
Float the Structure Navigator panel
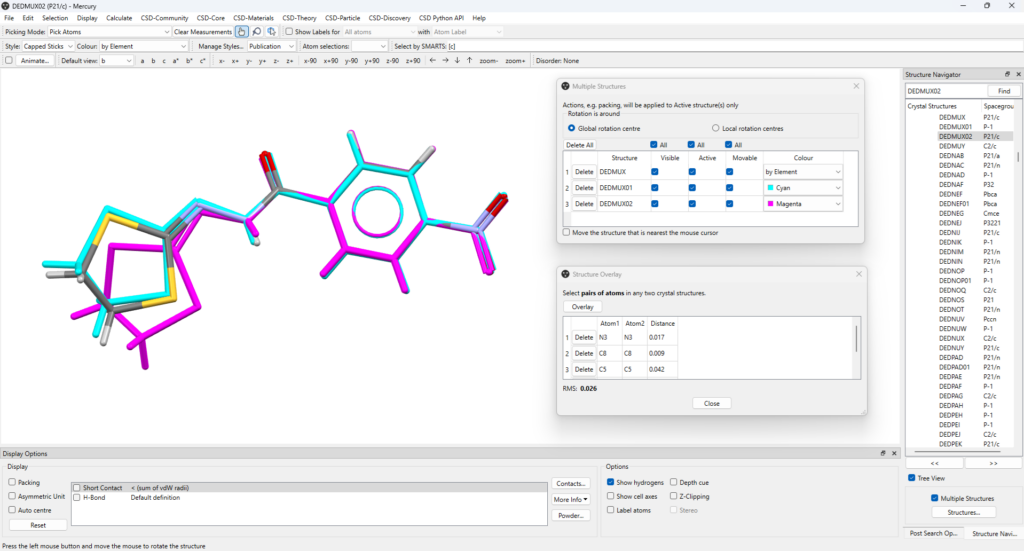point(1007,75)
